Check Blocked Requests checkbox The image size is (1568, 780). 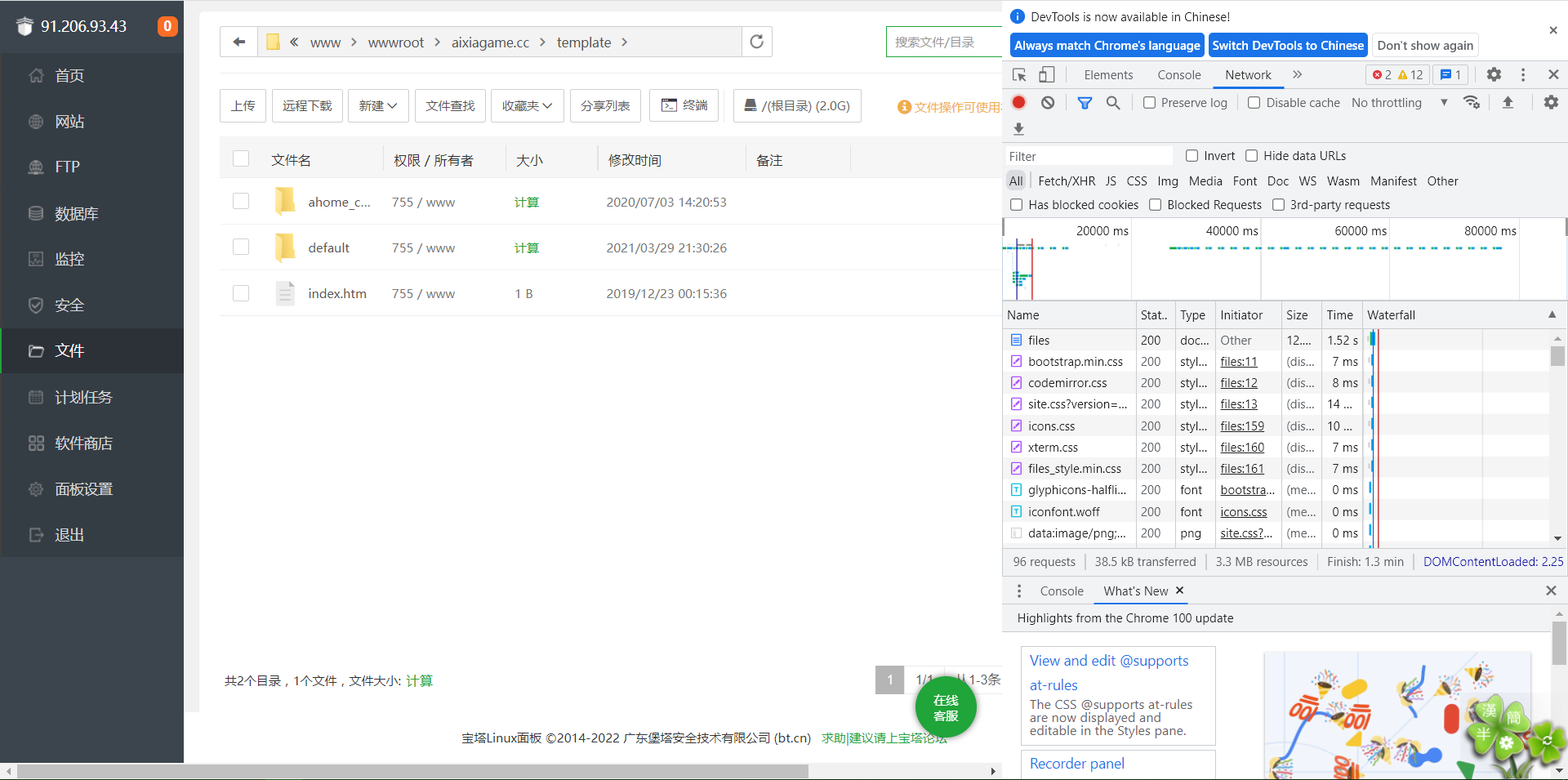(1155, 204)
